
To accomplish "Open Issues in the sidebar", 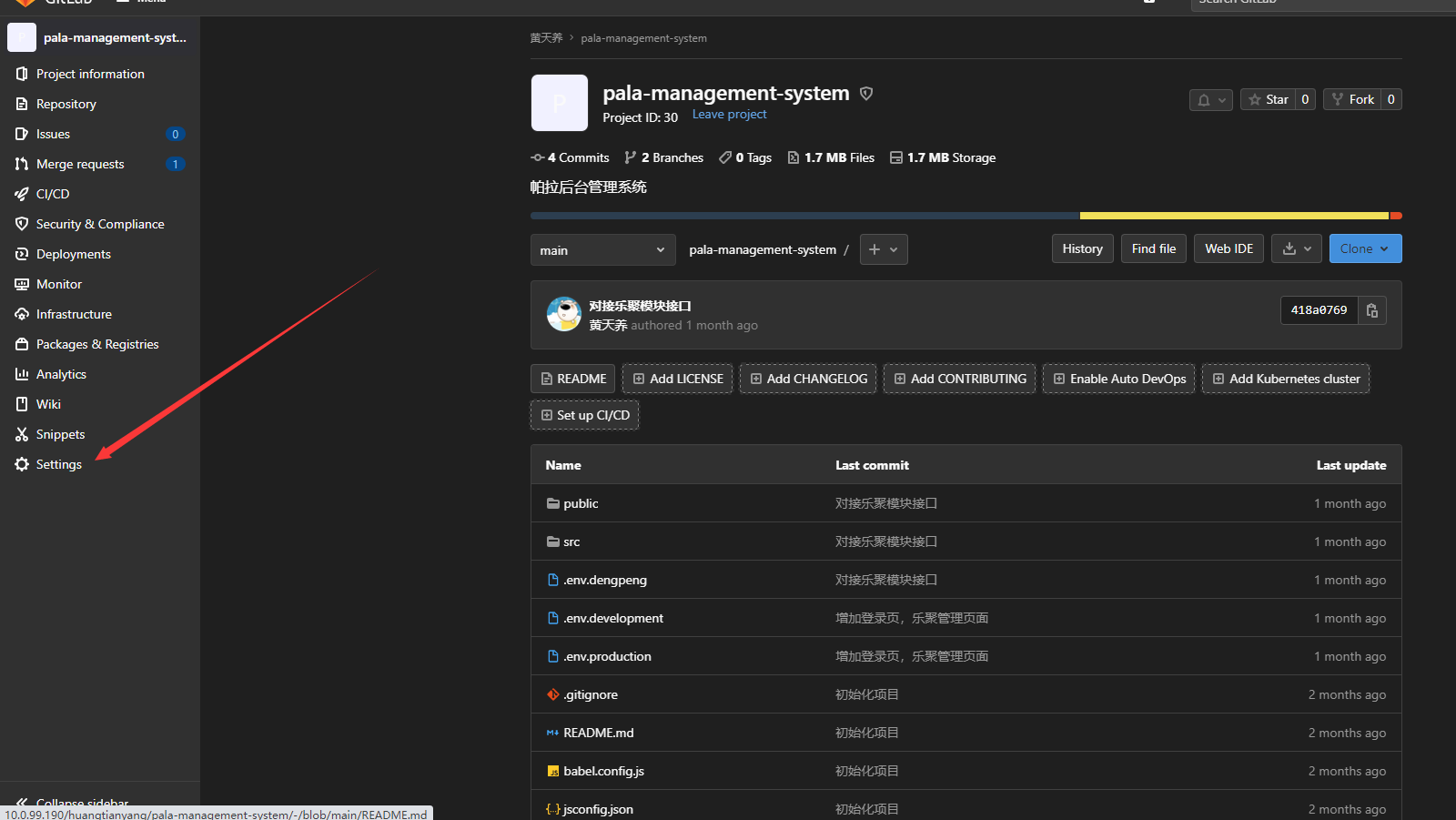I will (53, 134).
